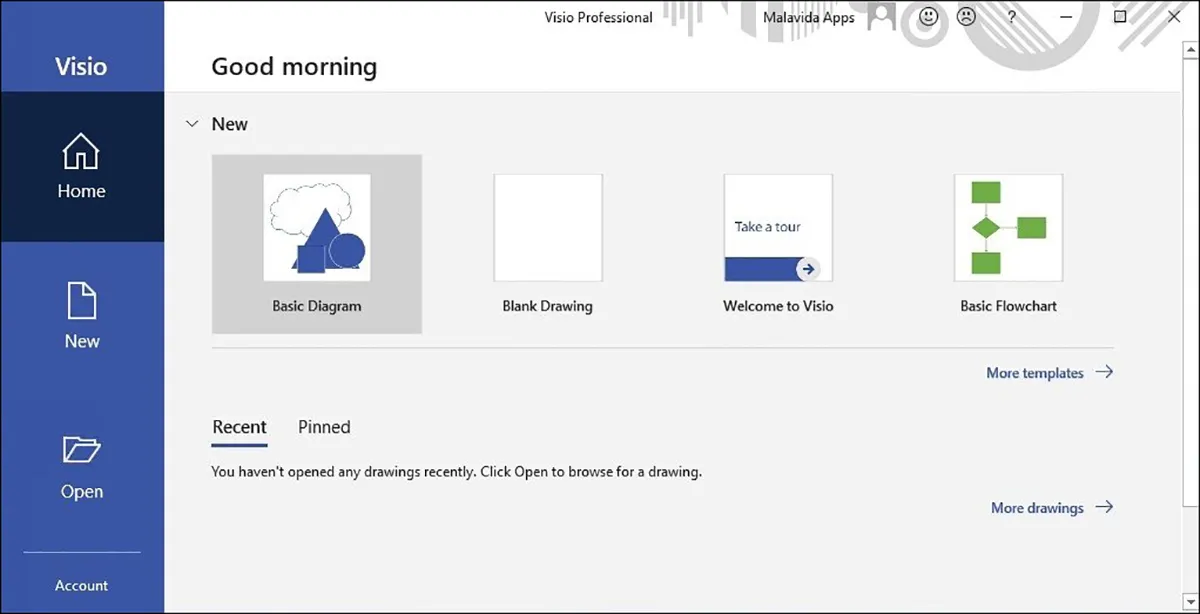Click the arrow beside More templates
The height and width of the screenshot is (614, 1200).
[x=1104, y=372]
